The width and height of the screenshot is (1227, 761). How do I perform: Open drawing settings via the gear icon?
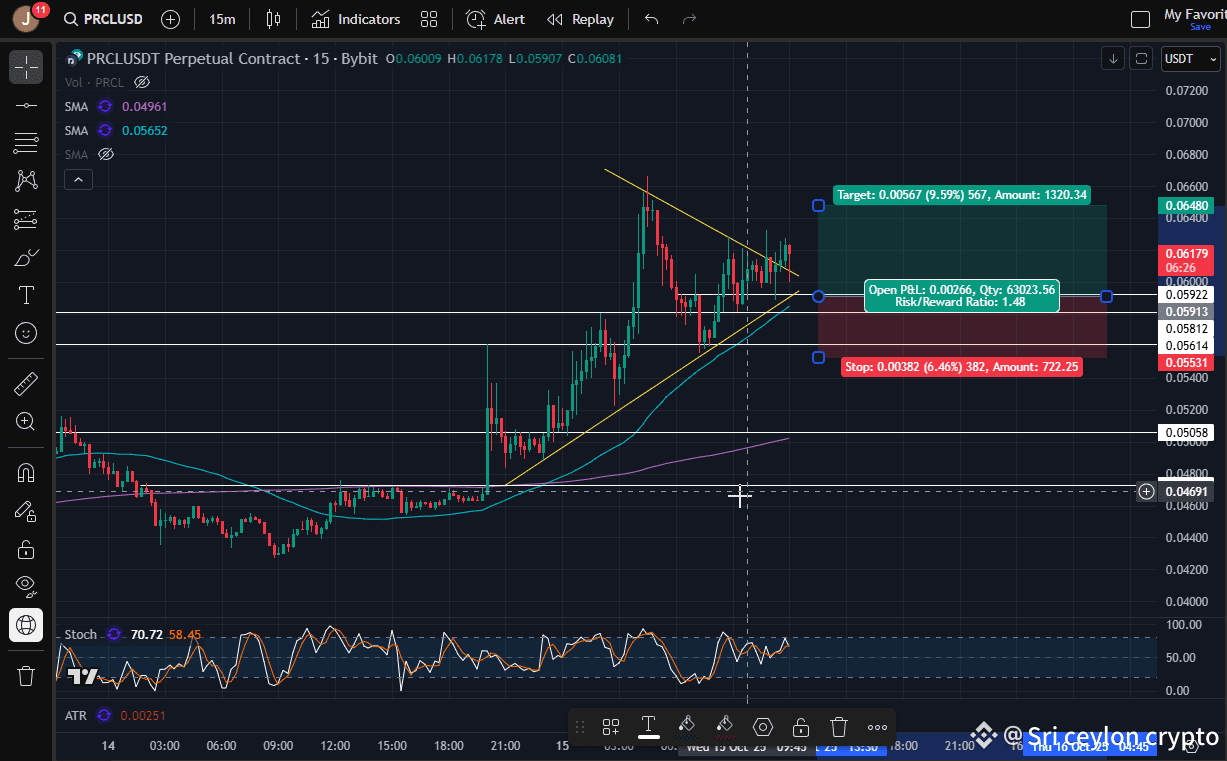click(x=762, y=727)
